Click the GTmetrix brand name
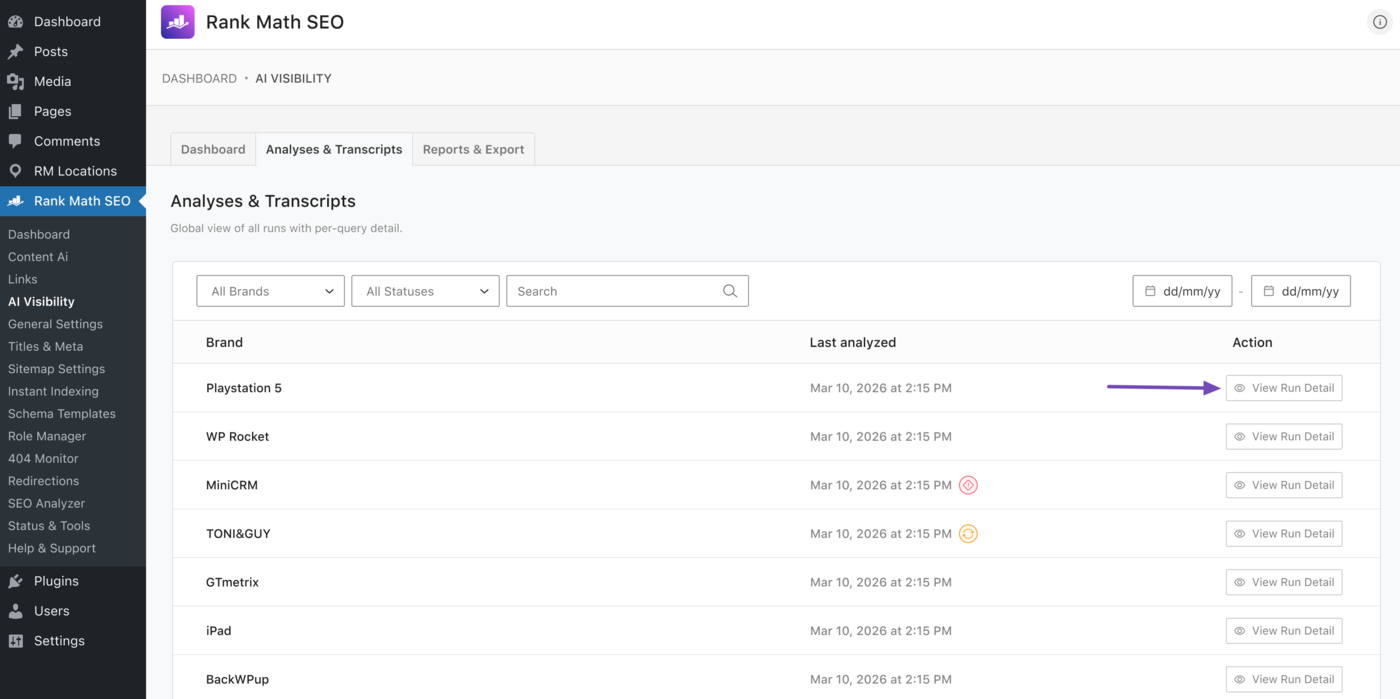The width and height of the screenshot is (1400, 699). pos(232,582)
